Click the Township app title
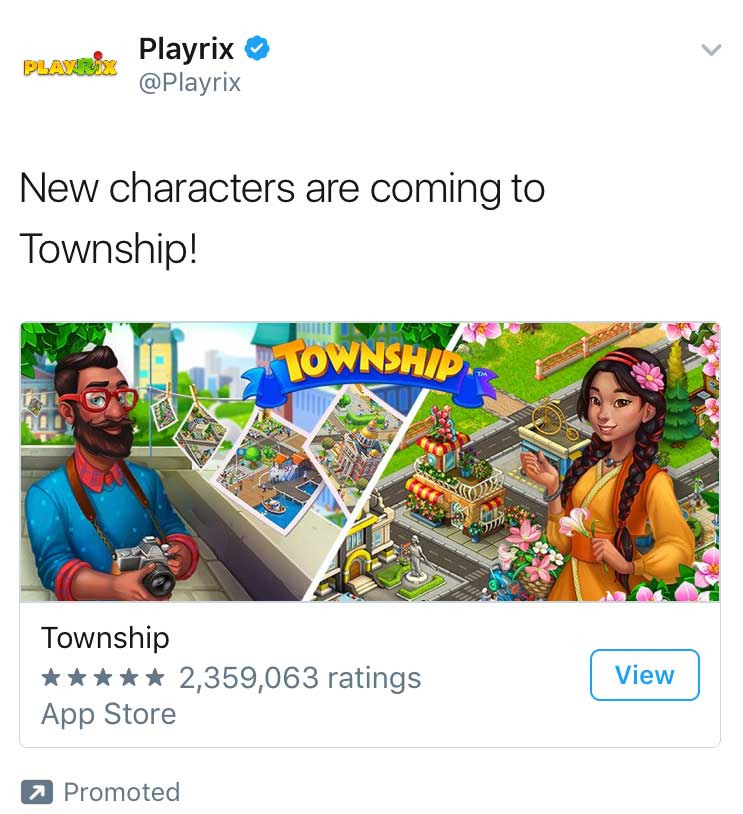The image size is (743, 814). click(x=105, y=637)
